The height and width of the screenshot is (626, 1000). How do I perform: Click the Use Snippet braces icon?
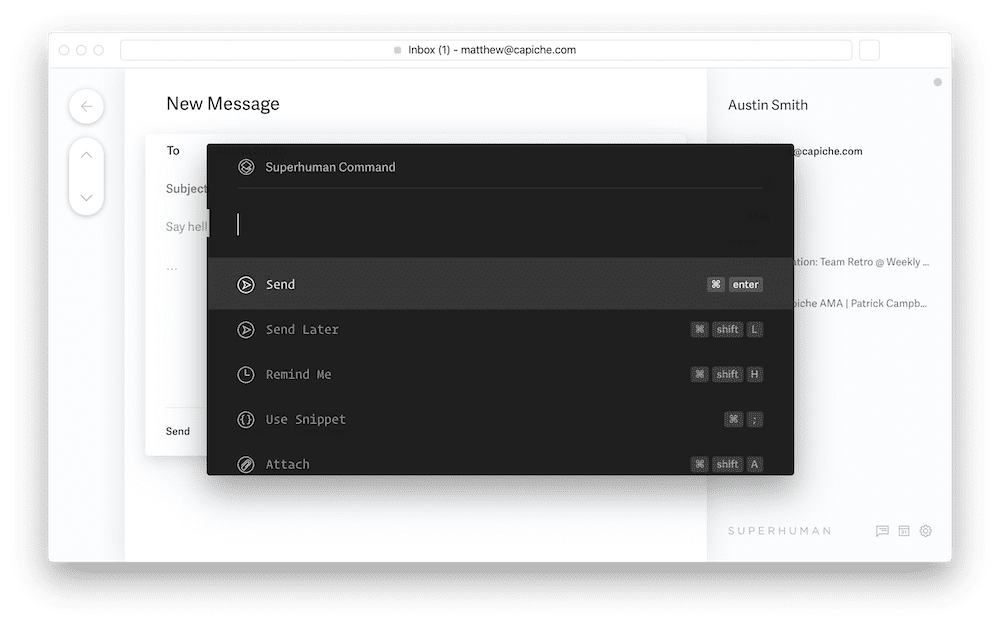click(245, 420)
